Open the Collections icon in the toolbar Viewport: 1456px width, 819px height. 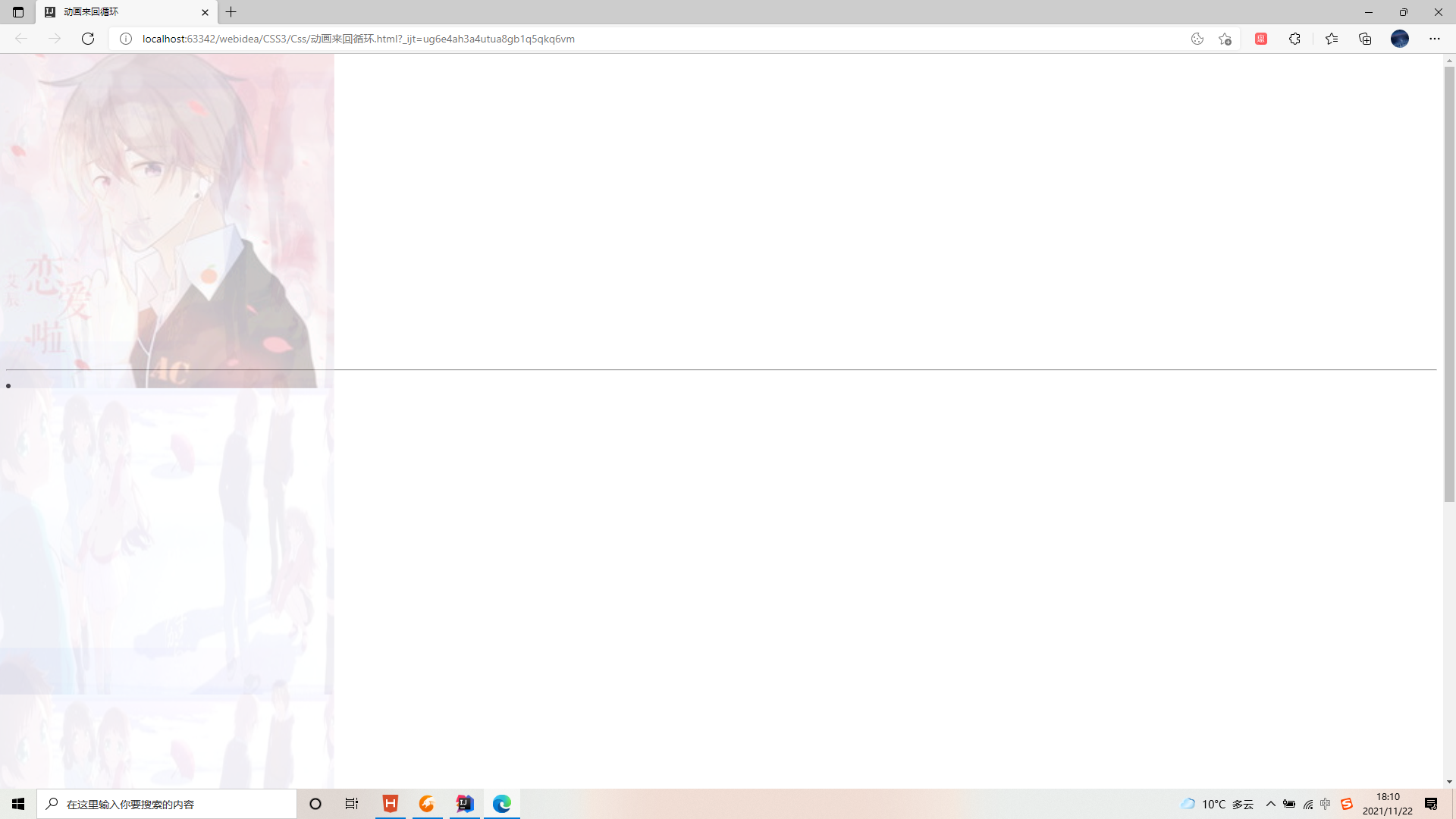pos(1365,39)
